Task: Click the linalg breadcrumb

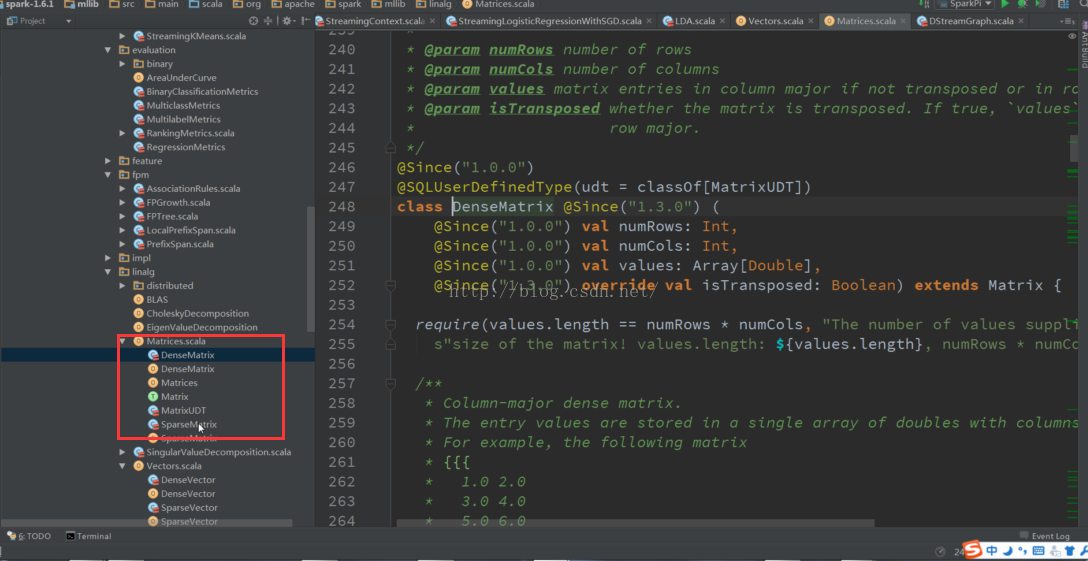Action: (434, 4)
